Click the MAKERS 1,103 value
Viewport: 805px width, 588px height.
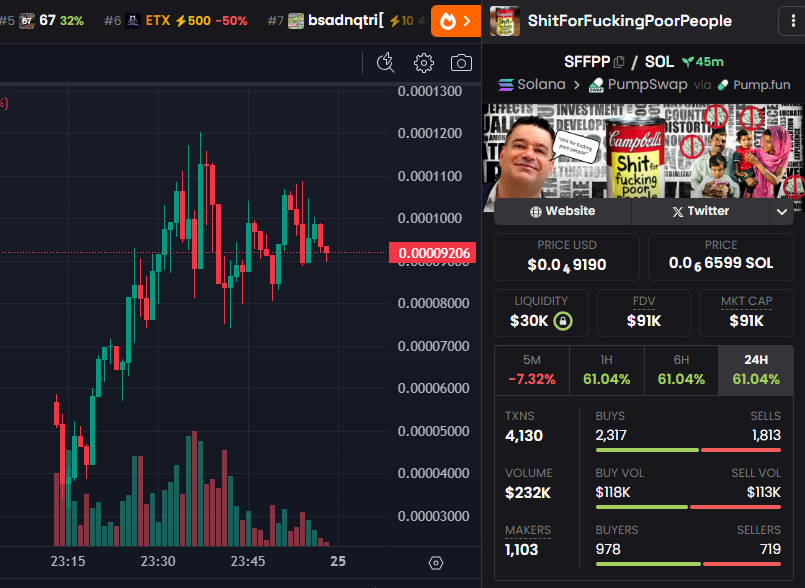click(x=522, y=550)
